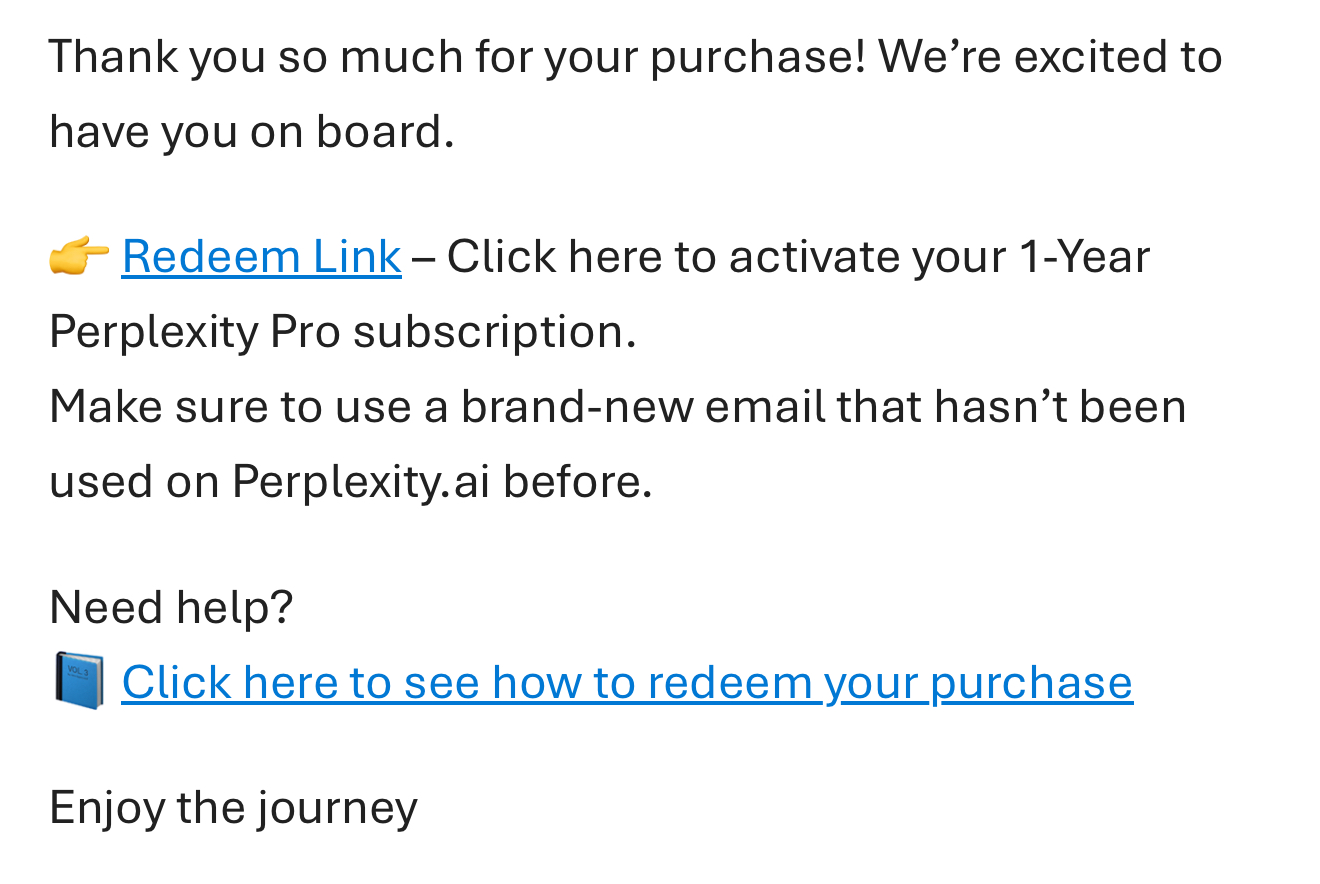Click the pointing hand emoji icon
Screen dimensions: 1320x884
(79, 257)
